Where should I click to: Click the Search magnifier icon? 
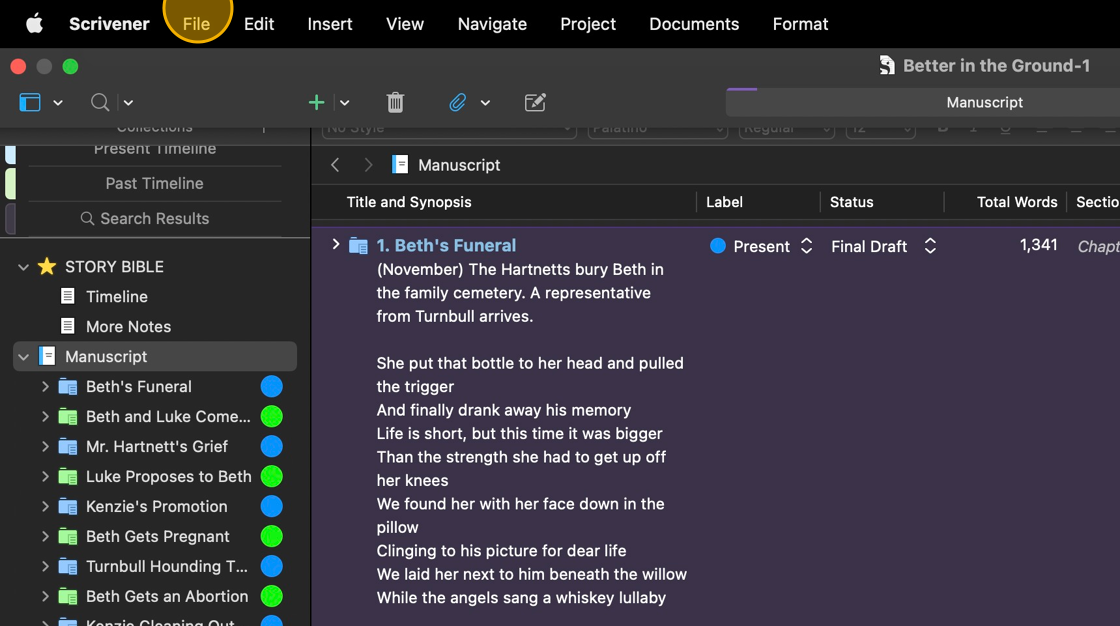[x=100, y=102]
